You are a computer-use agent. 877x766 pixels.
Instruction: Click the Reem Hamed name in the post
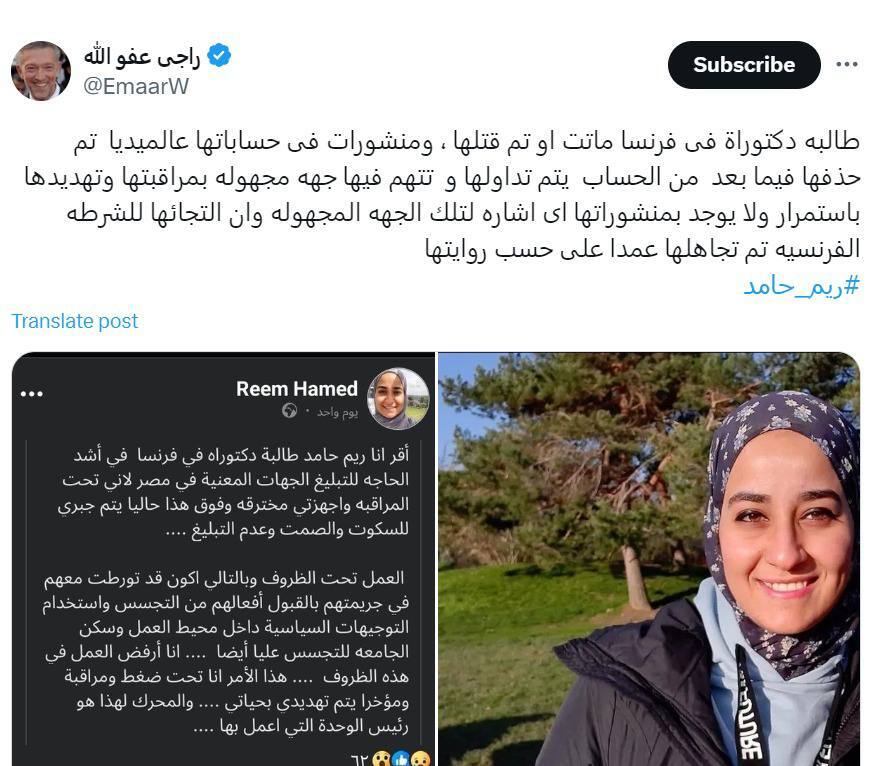296,389
